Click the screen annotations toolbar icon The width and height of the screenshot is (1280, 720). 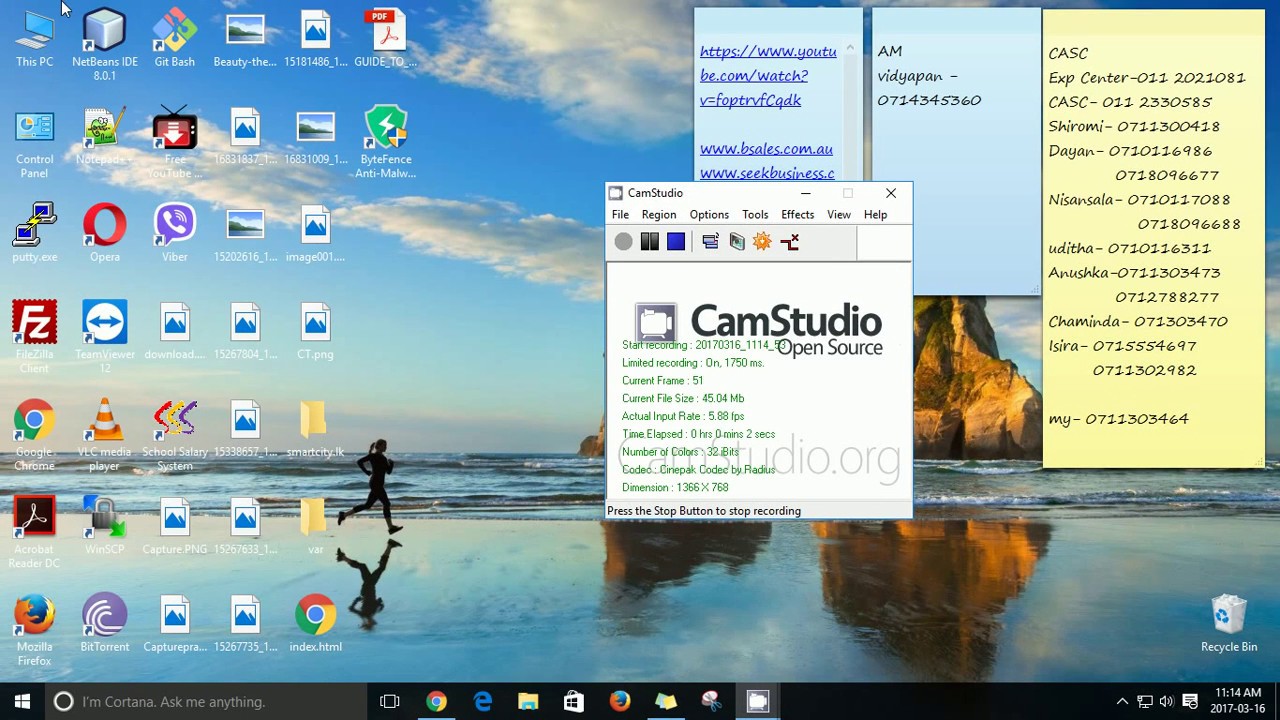point(737,242)
